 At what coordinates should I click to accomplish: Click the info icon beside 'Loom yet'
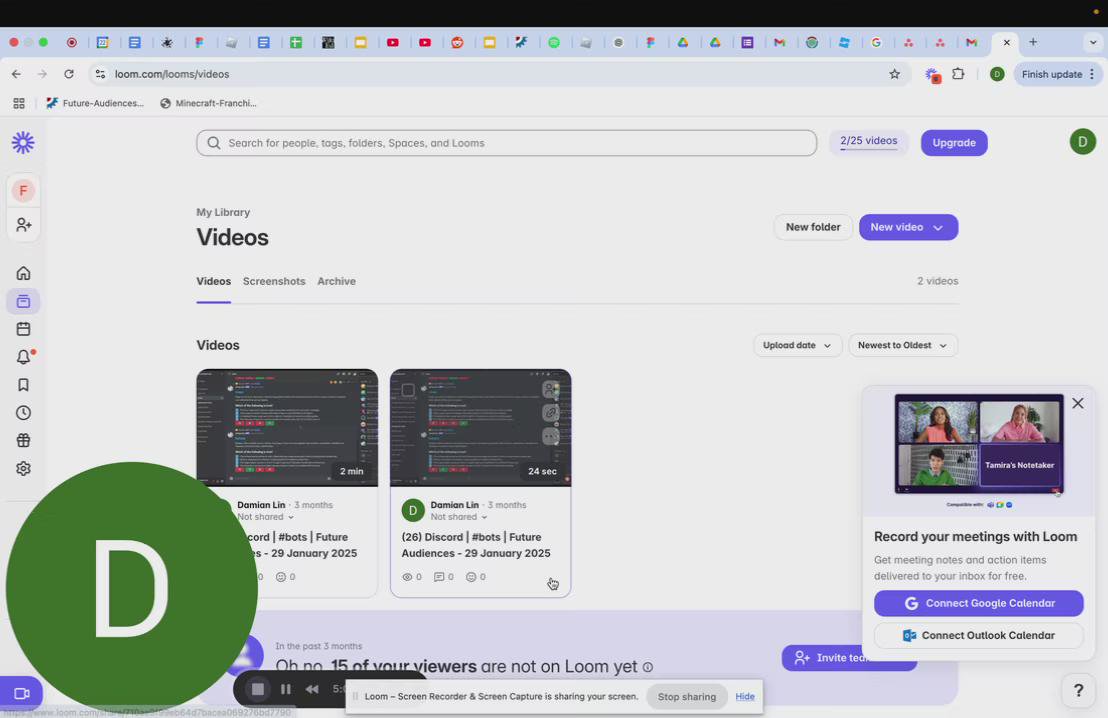647,666
